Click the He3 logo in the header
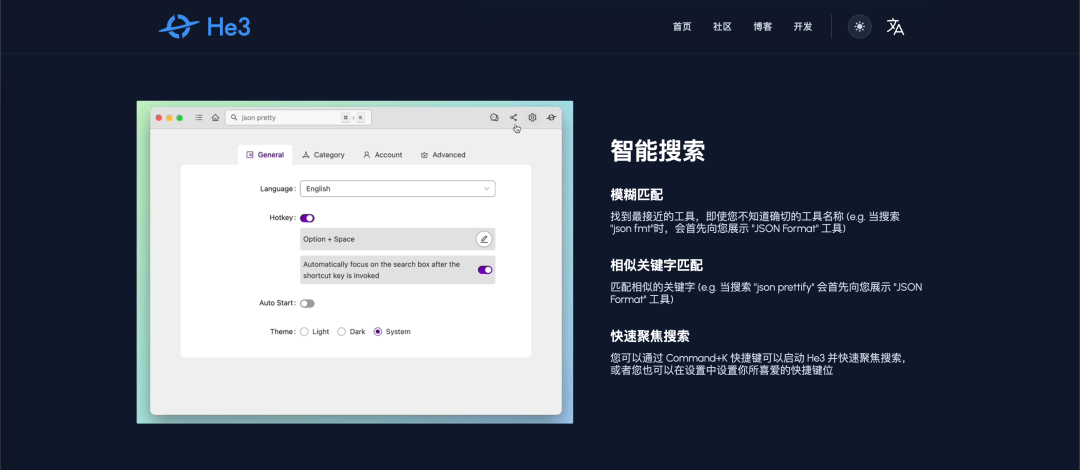This screenshot has height=470, width=1080. (205, 27)
